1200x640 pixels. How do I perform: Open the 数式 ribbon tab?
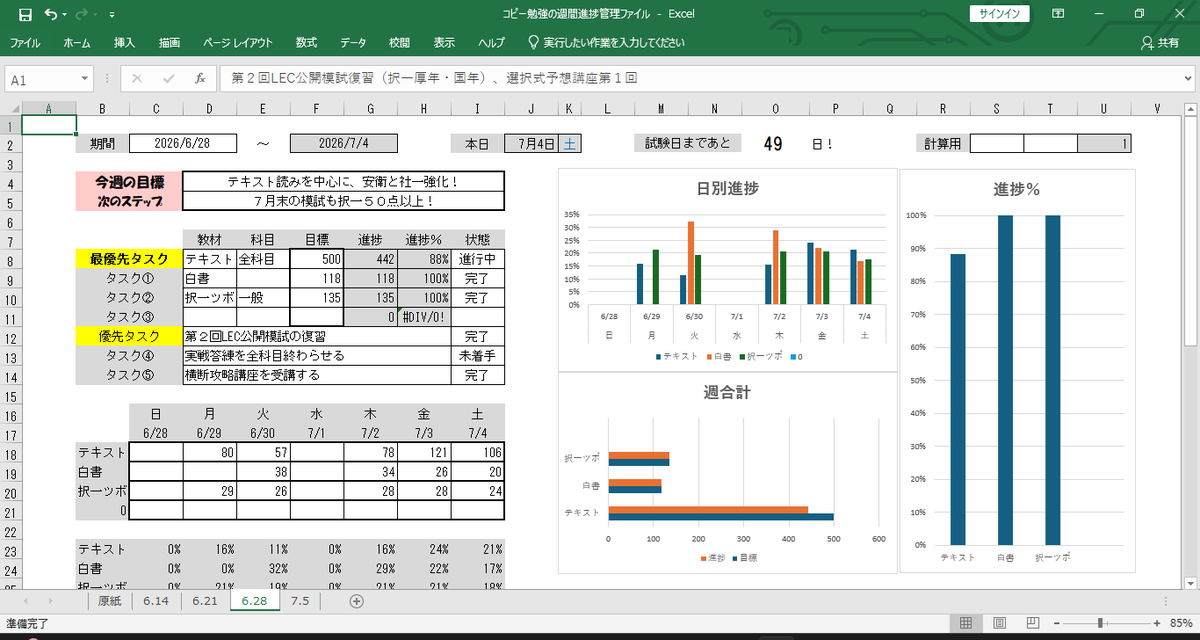coord(306,43)
